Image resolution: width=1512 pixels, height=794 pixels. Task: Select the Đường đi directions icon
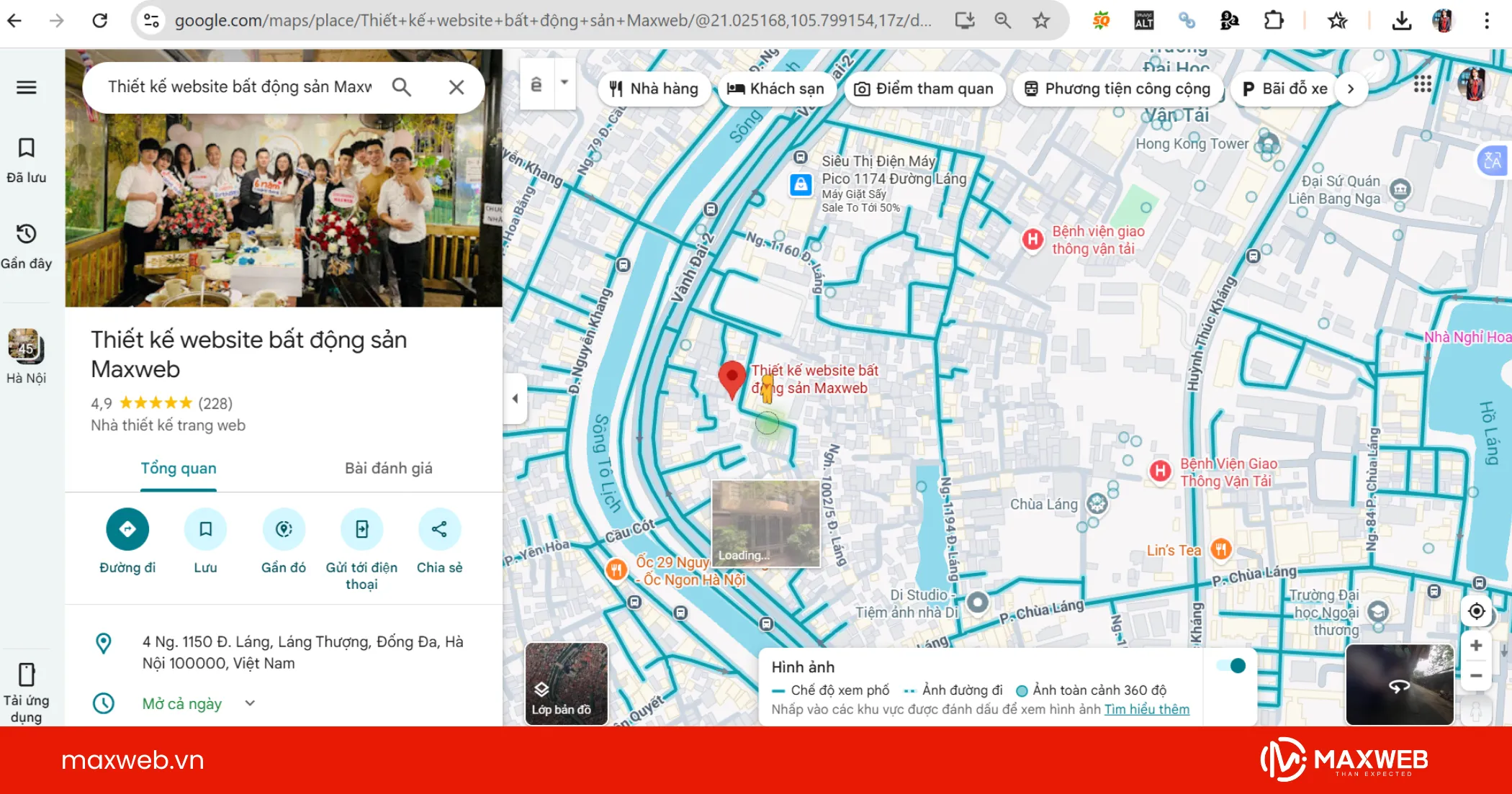pos(128,529)
